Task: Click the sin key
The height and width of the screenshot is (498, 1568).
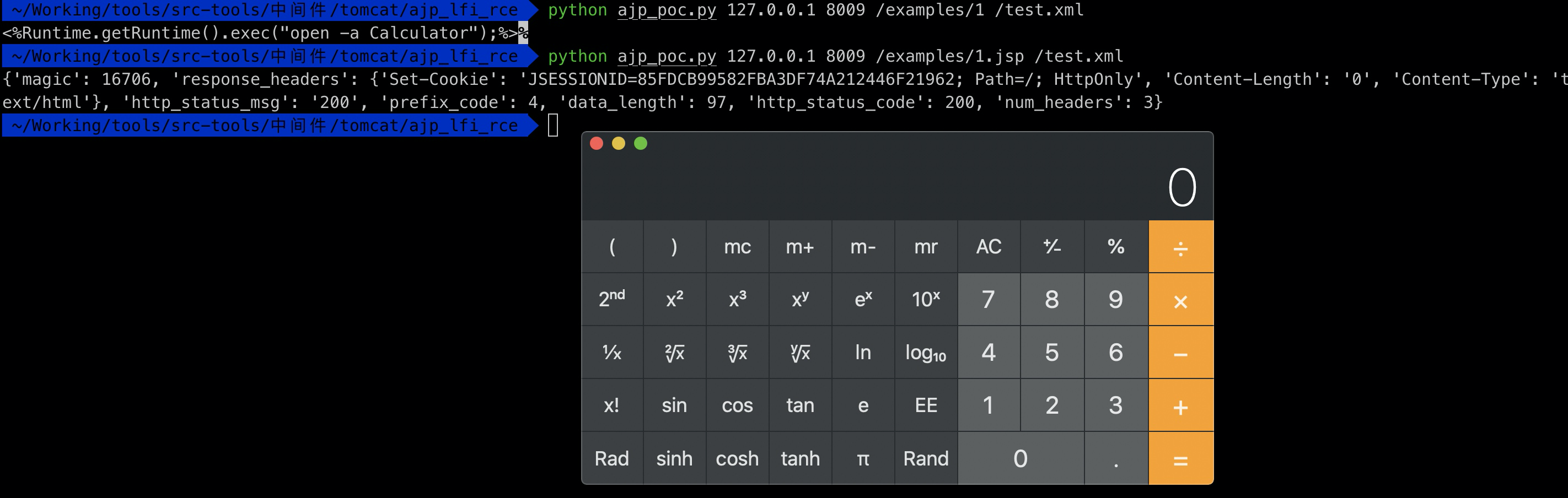Action: [x=674, y=405]
